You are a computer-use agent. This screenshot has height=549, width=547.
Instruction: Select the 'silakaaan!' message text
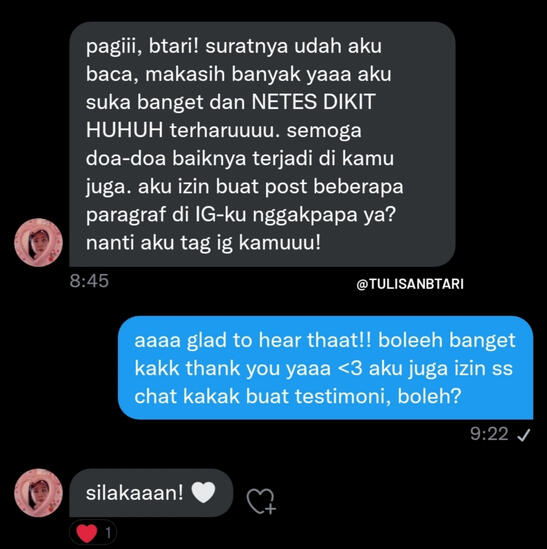coord(134,493)
